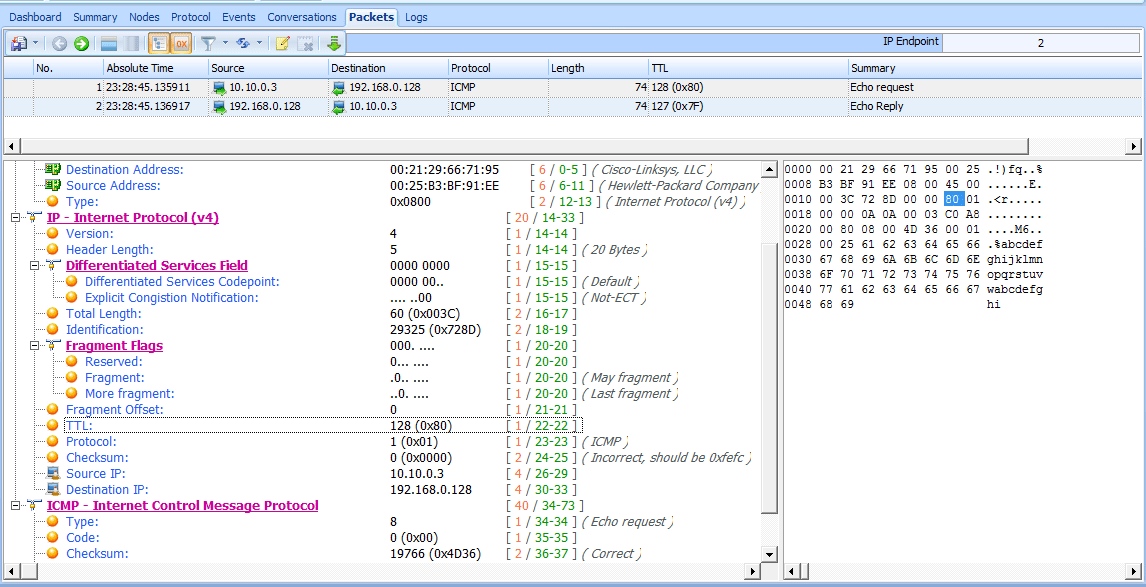The width and height of the screenshot is (1146, 587).
Task: Click the Source Address network card icon
Action: [x=53, y=186]
